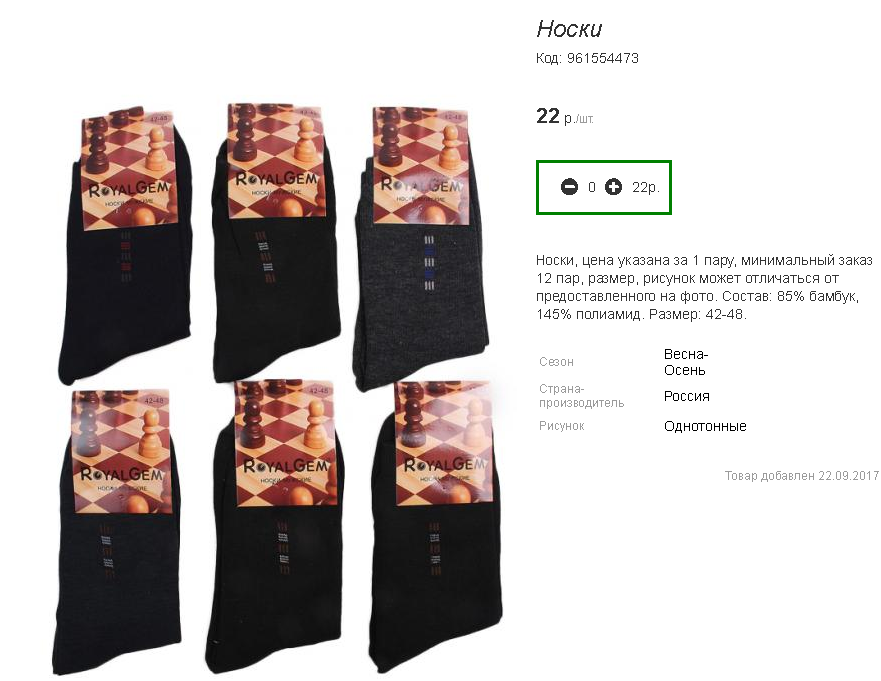This screenshot has height=681, width=881.
Task: Increase sock quantity with plus icon
Action: [613, 187]
